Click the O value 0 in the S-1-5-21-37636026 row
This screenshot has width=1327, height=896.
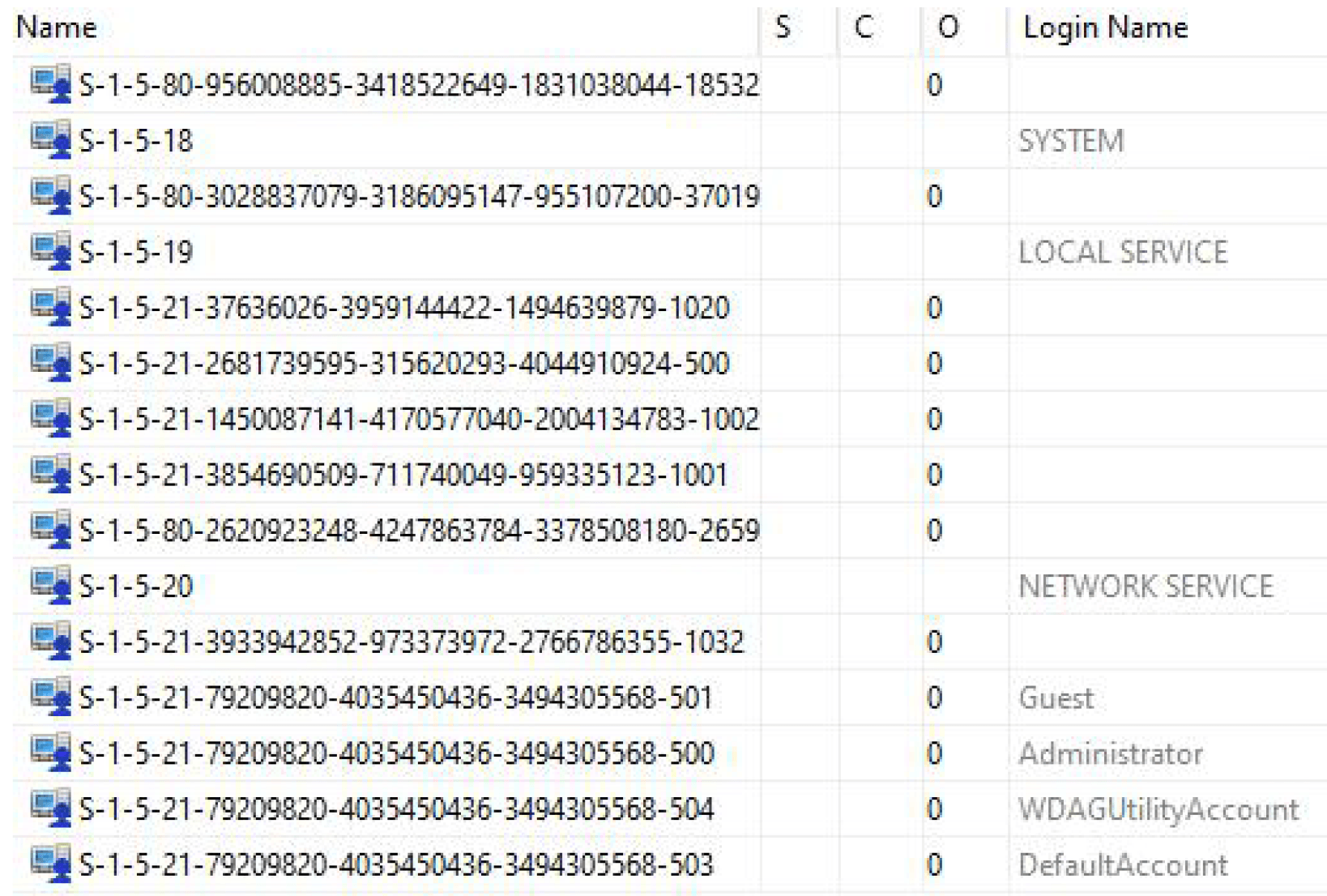934,308
